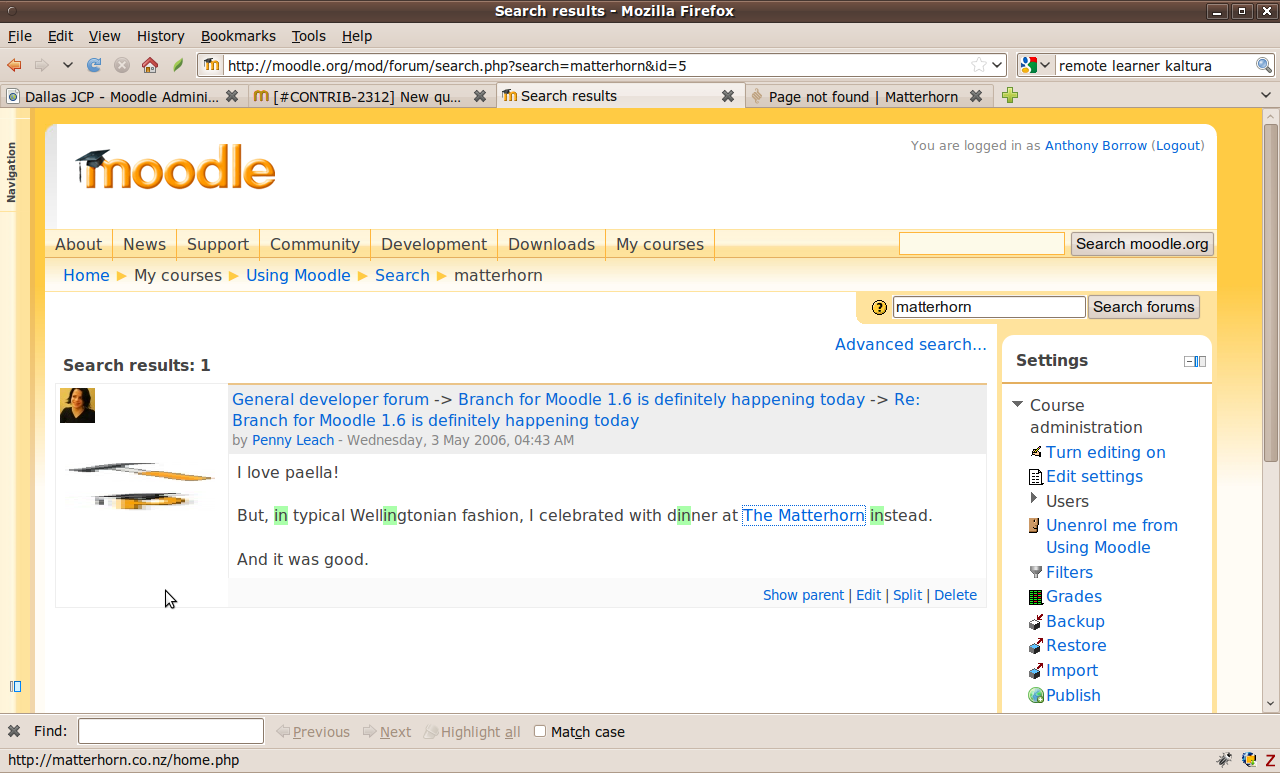Image resolution: width=1280 pixels, height=773 pixels.
Task: Click the moodle.org site search field
Action: click(982, 244)
